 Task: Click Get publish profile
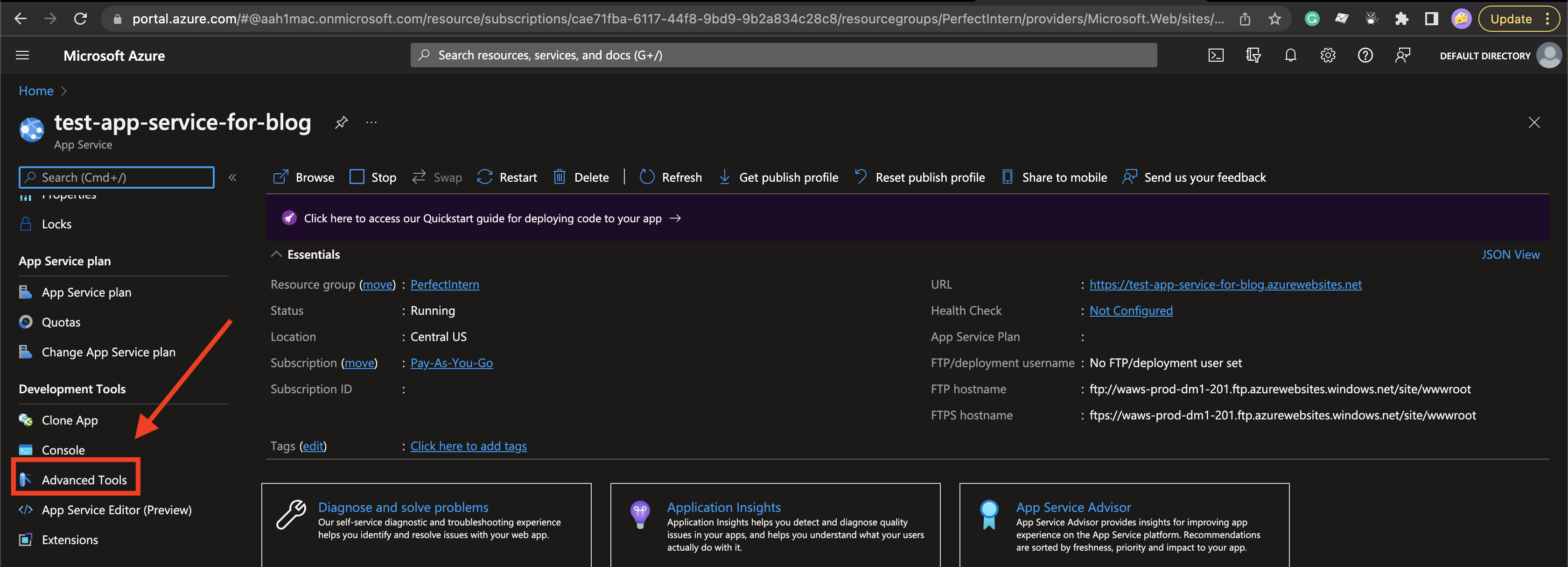(778, 177)
